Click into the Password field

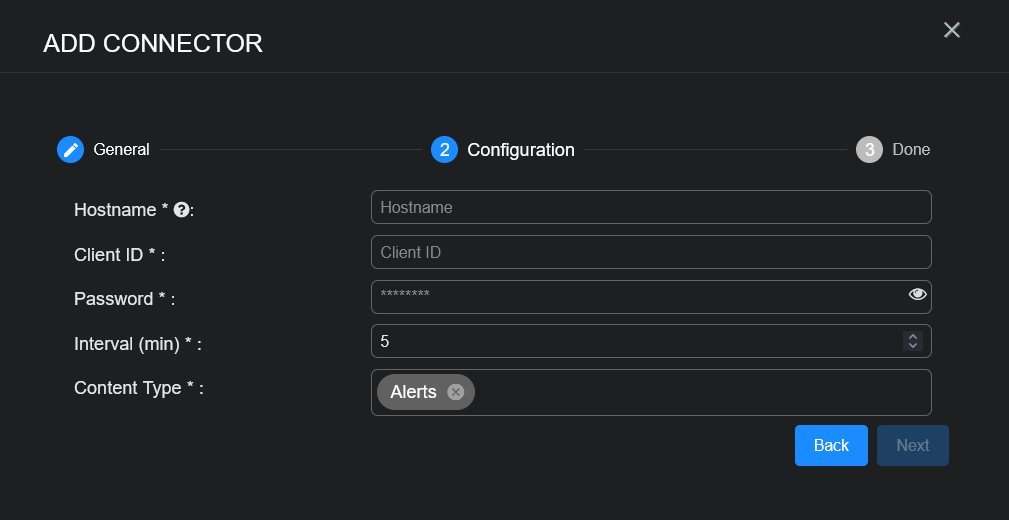pyautogui.click(x=635, y=296)
